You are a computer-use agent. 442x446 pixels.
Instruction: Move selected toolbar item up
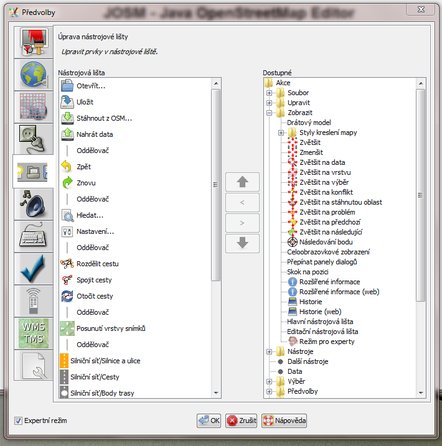(242, 182)
